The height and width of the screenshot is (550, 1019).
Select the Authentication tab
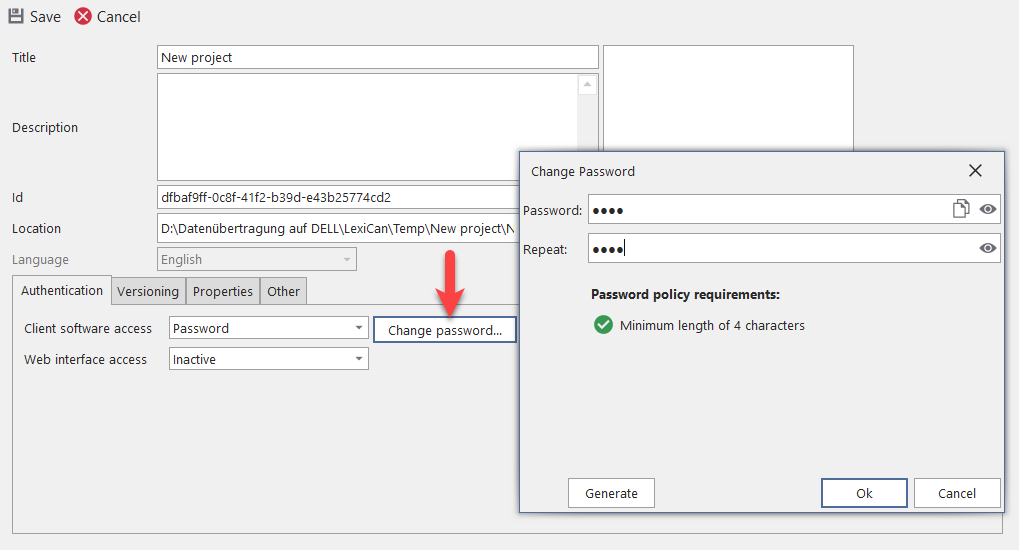pos(62,290)
